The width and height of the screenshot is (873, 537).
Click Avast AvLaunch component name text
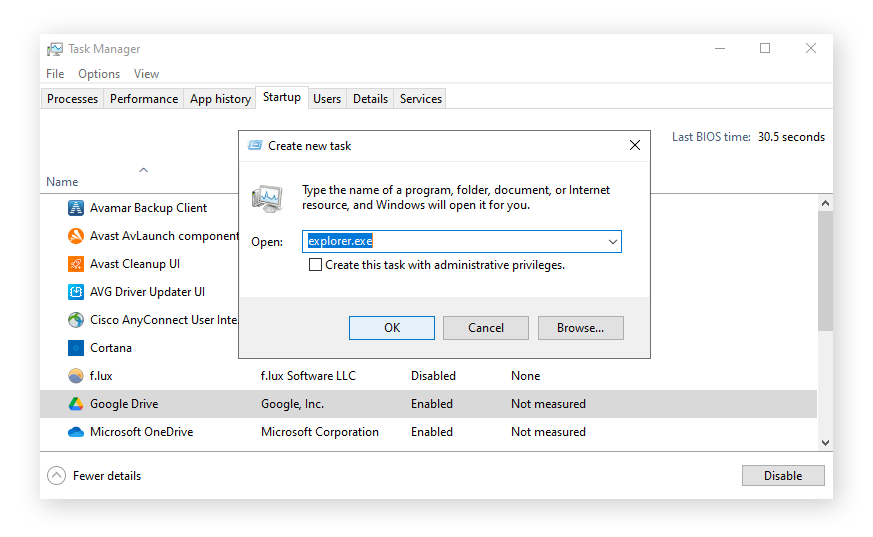point(164,236)
